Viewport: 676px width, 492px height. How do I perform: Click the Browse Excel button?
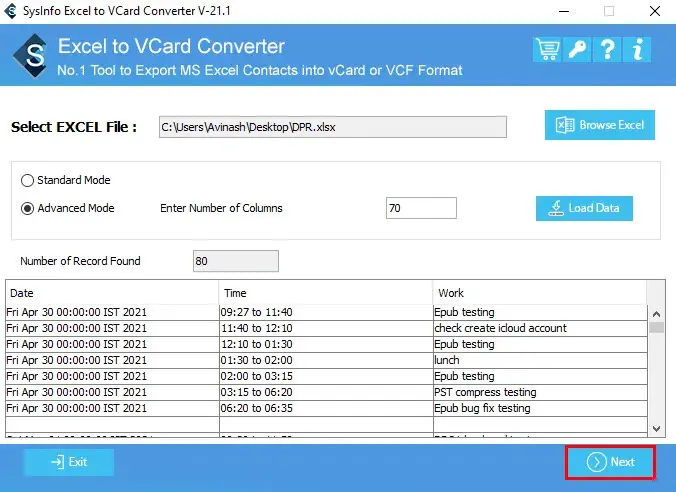(x=600, y=125)
